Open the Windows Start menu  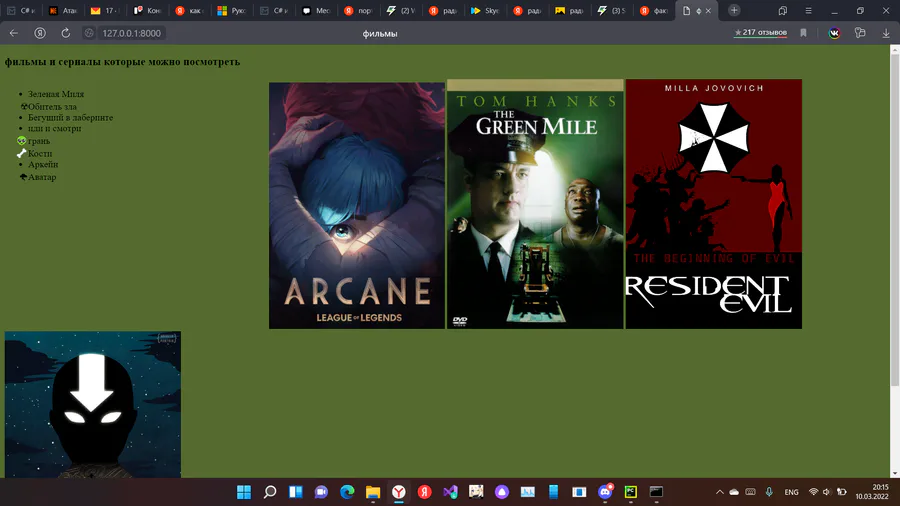(x=244, y=492)
